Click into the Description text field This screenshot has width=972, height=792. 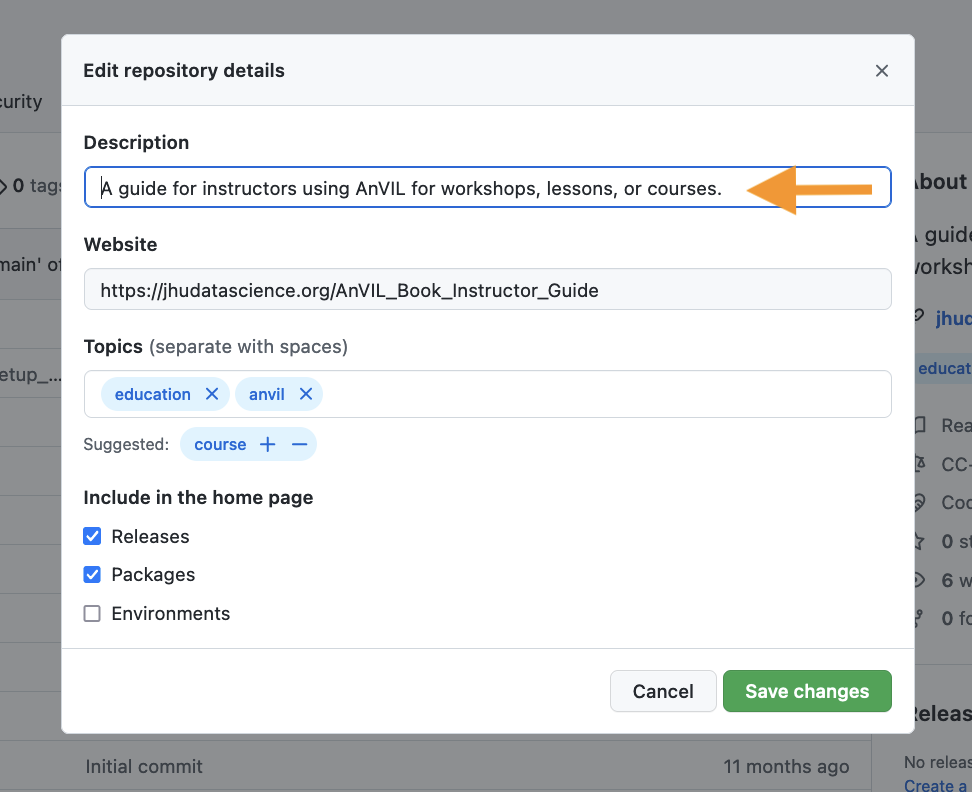(487, 187)
